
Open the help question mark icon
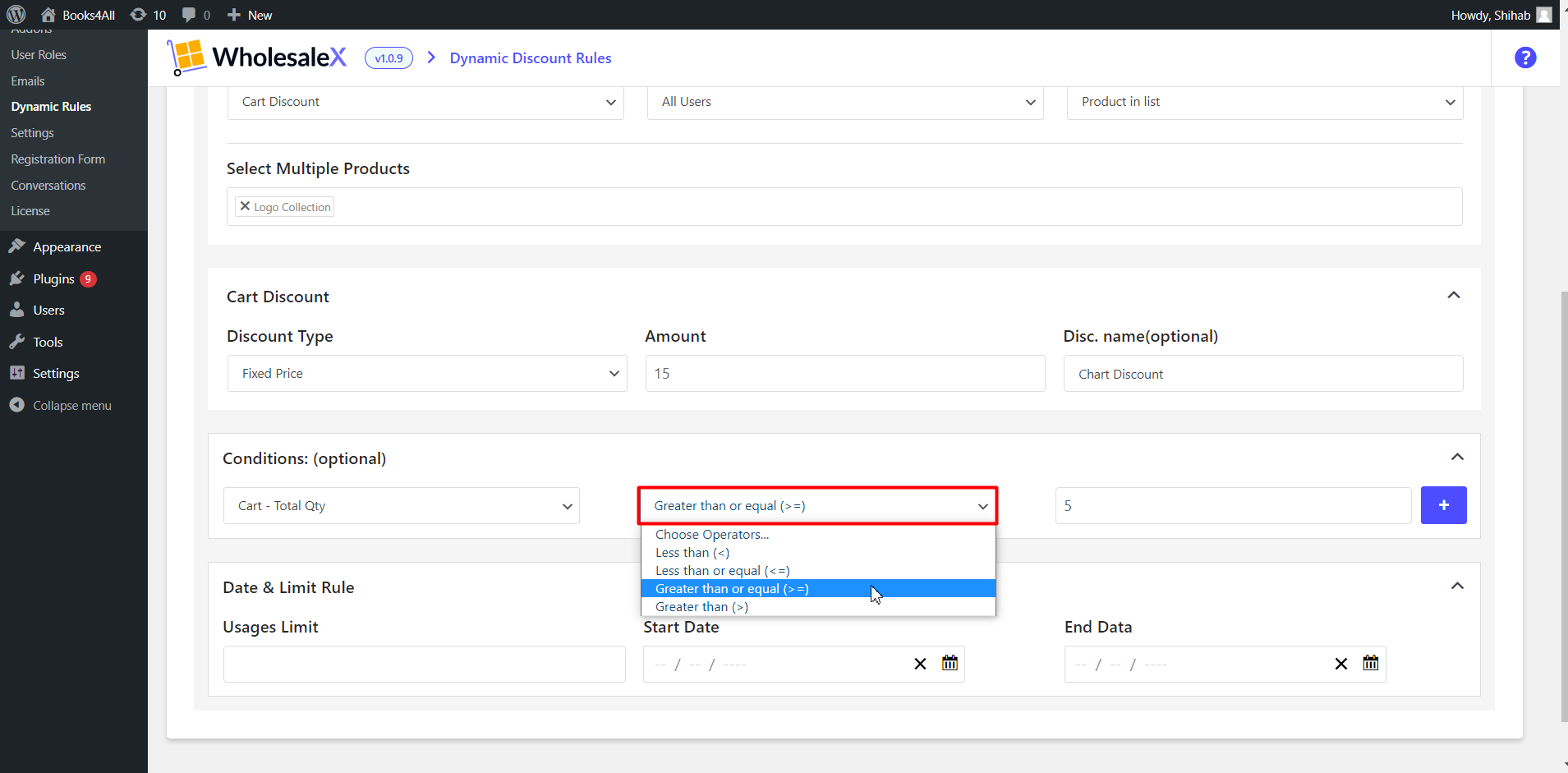click(1525, 58)
